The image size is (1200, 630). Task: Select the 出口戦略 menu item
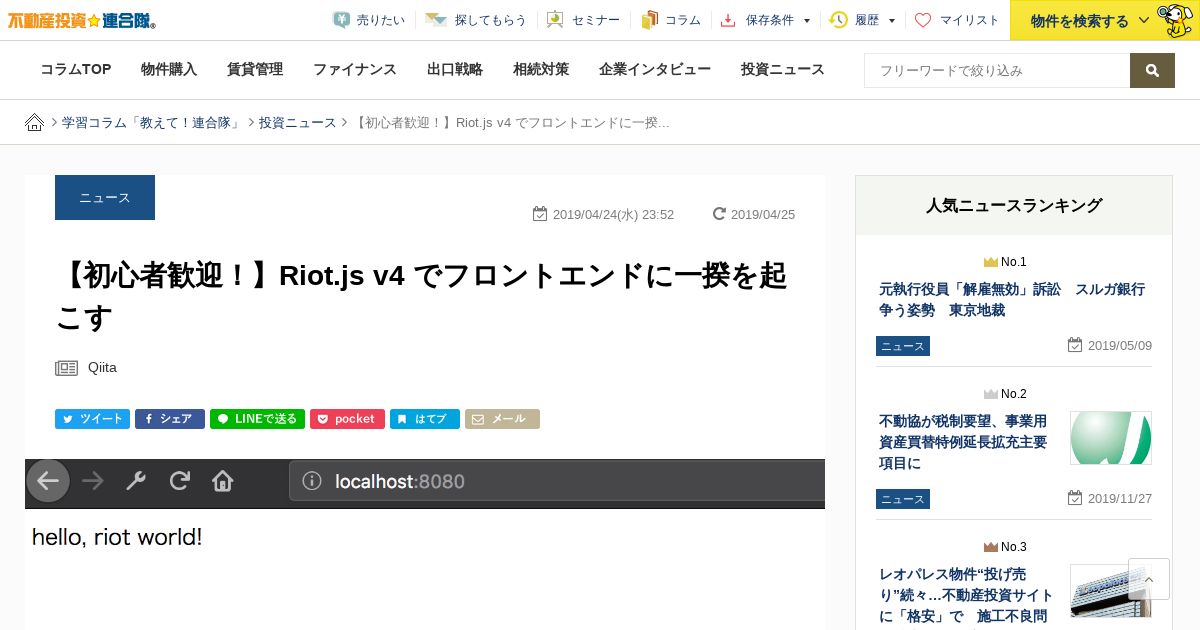click(x=455, y=69)
